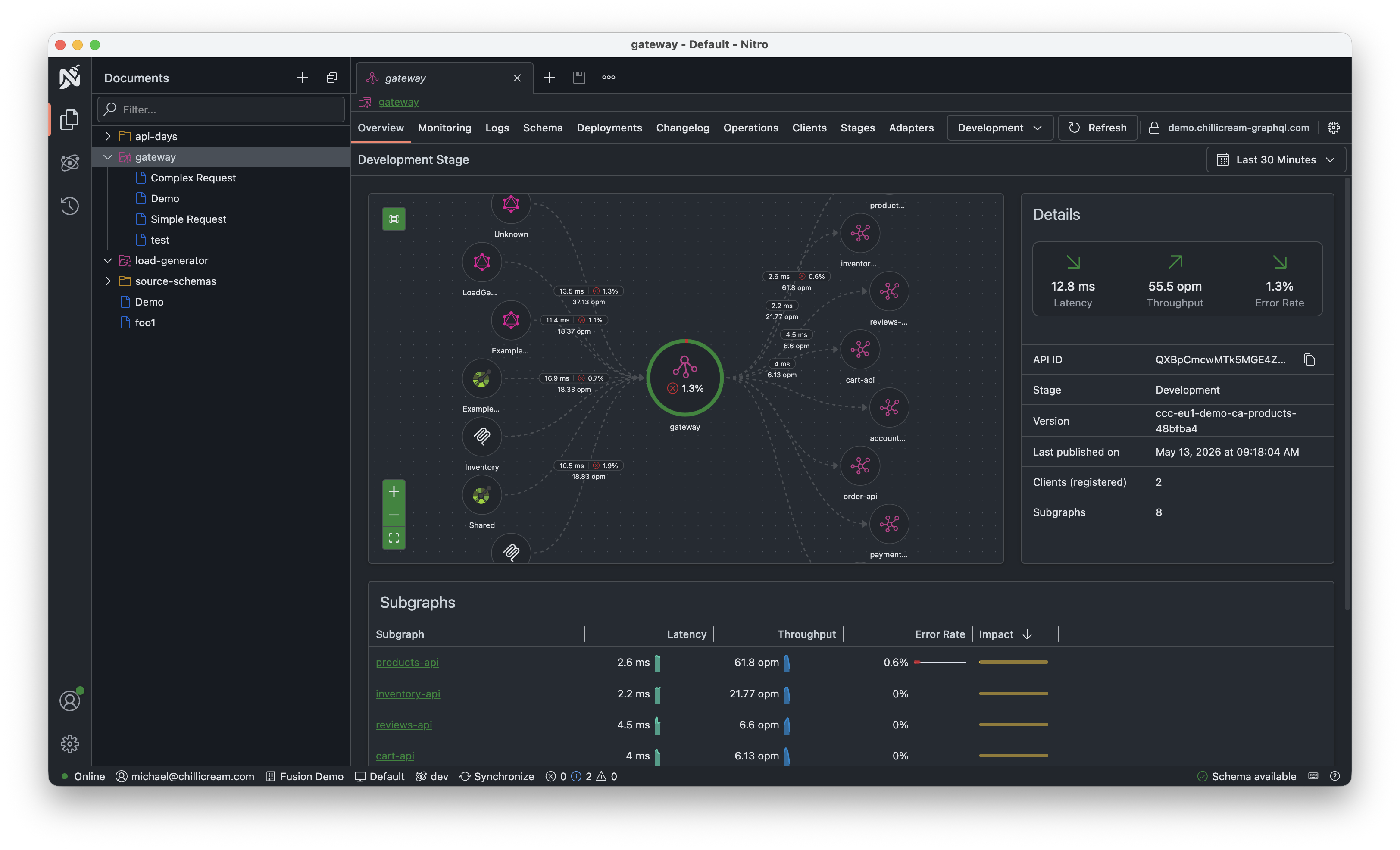Viewport: 1400px width, 850px height.
Task: Select the Unknown client node
Action: (x=511, y=205)
